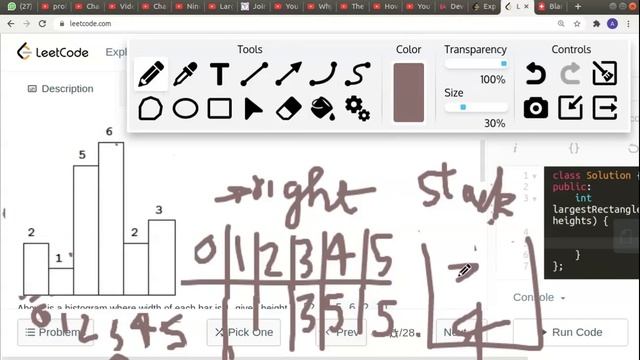Image resolution: width=640 pixels, height=360 pixels.
Task: Open the Chrome three-dot menu
Action: point(629,24)
